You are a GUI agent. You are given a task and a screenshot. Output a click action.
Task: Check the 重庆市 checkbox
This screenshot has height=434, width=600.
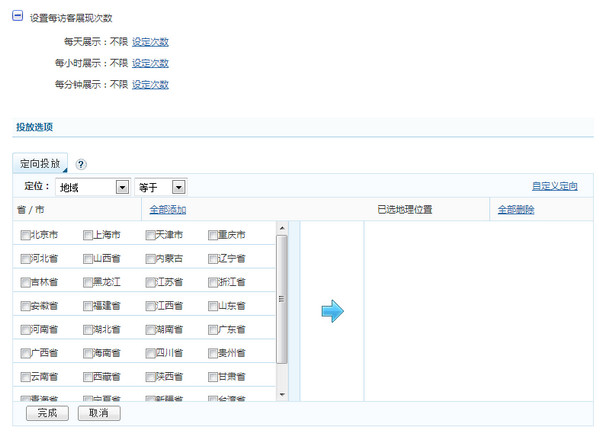coord(213,235)
